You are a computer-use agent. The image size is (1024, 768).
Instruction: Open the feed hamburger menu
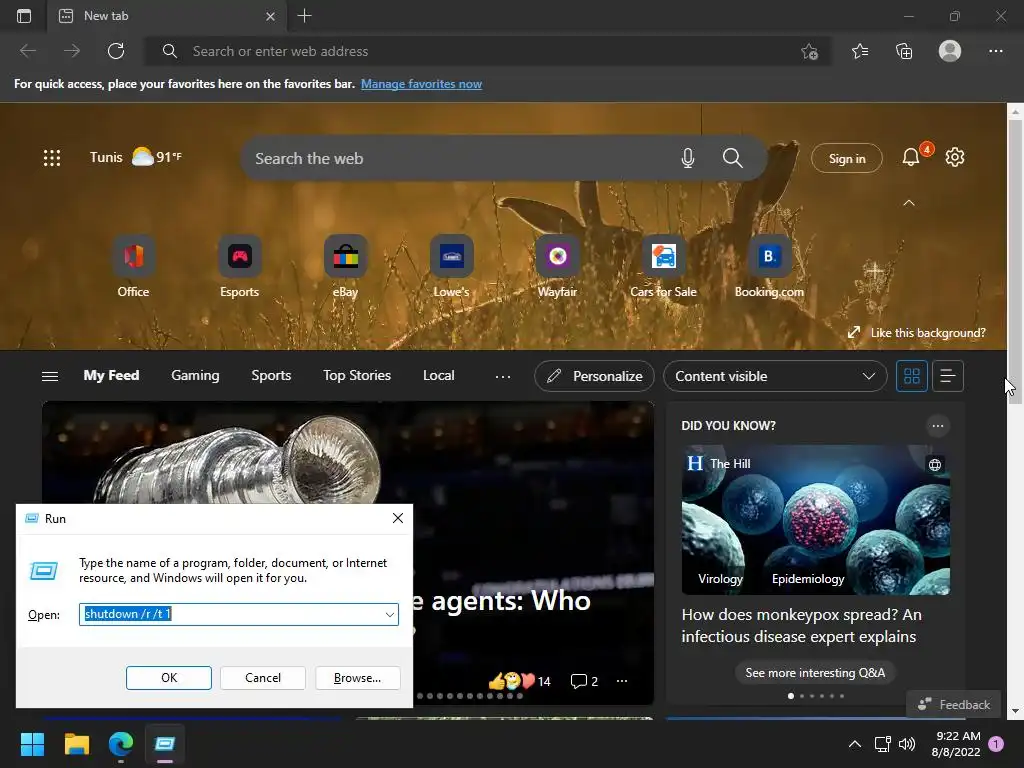click(50, 376)
